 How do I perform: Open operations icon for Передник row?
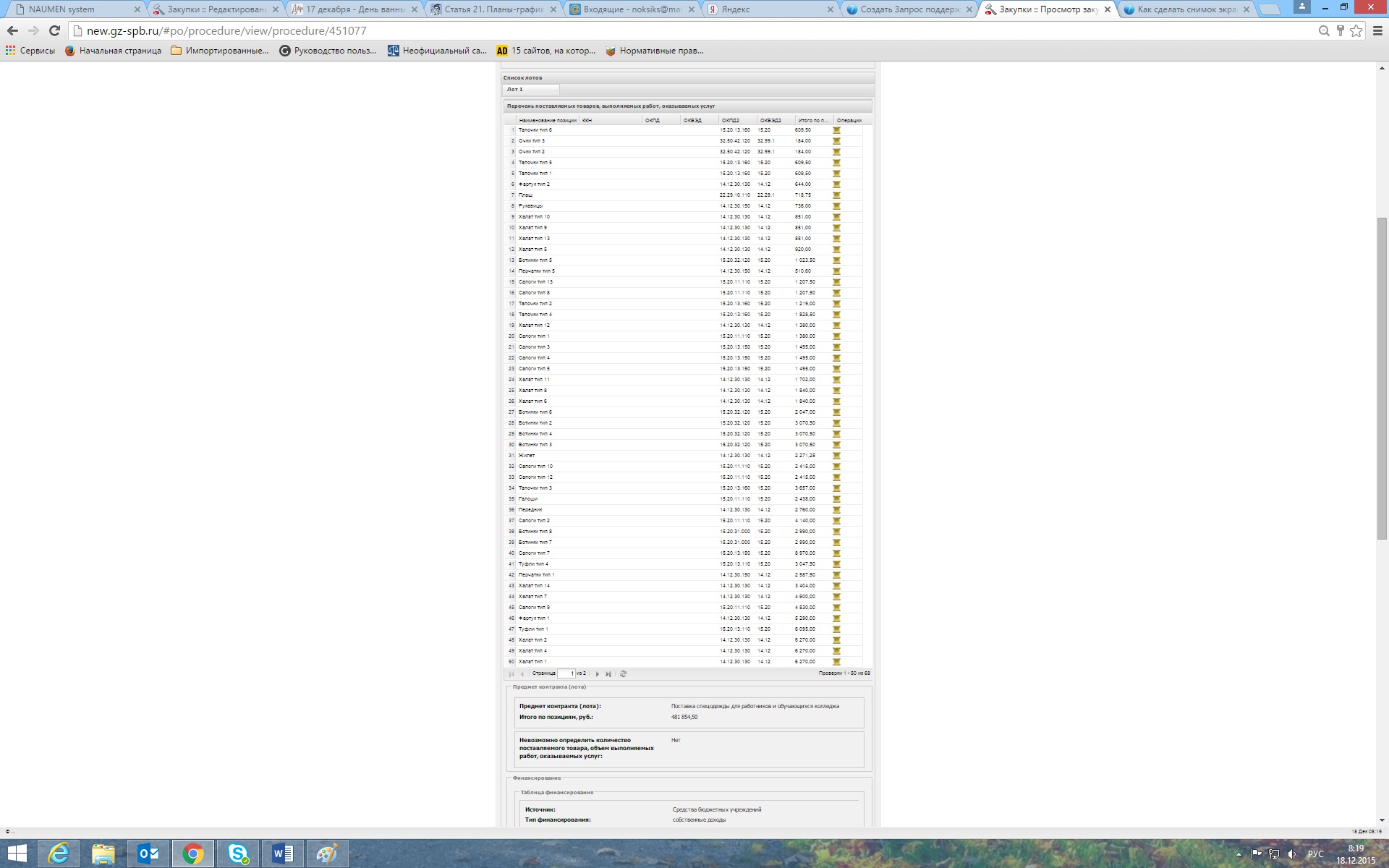click(836, 510)
